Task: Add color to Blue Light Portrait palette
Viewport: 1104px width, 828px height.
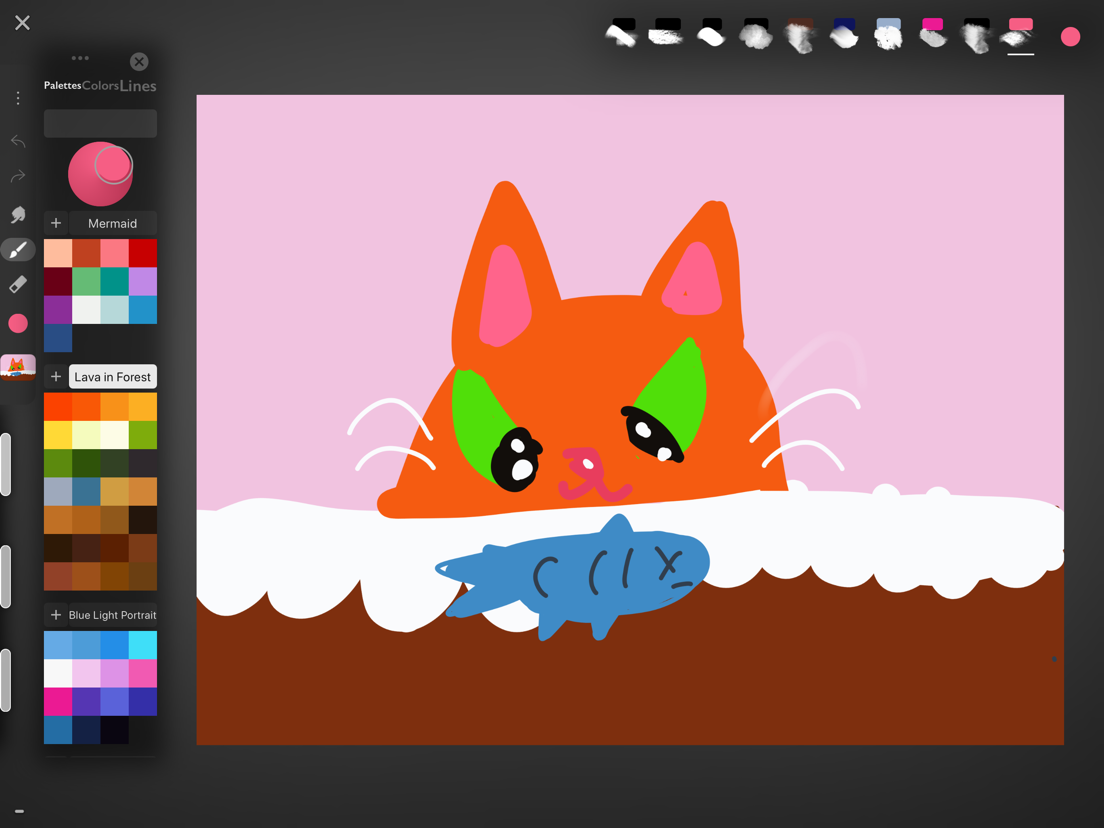Action: click(56, 615)
